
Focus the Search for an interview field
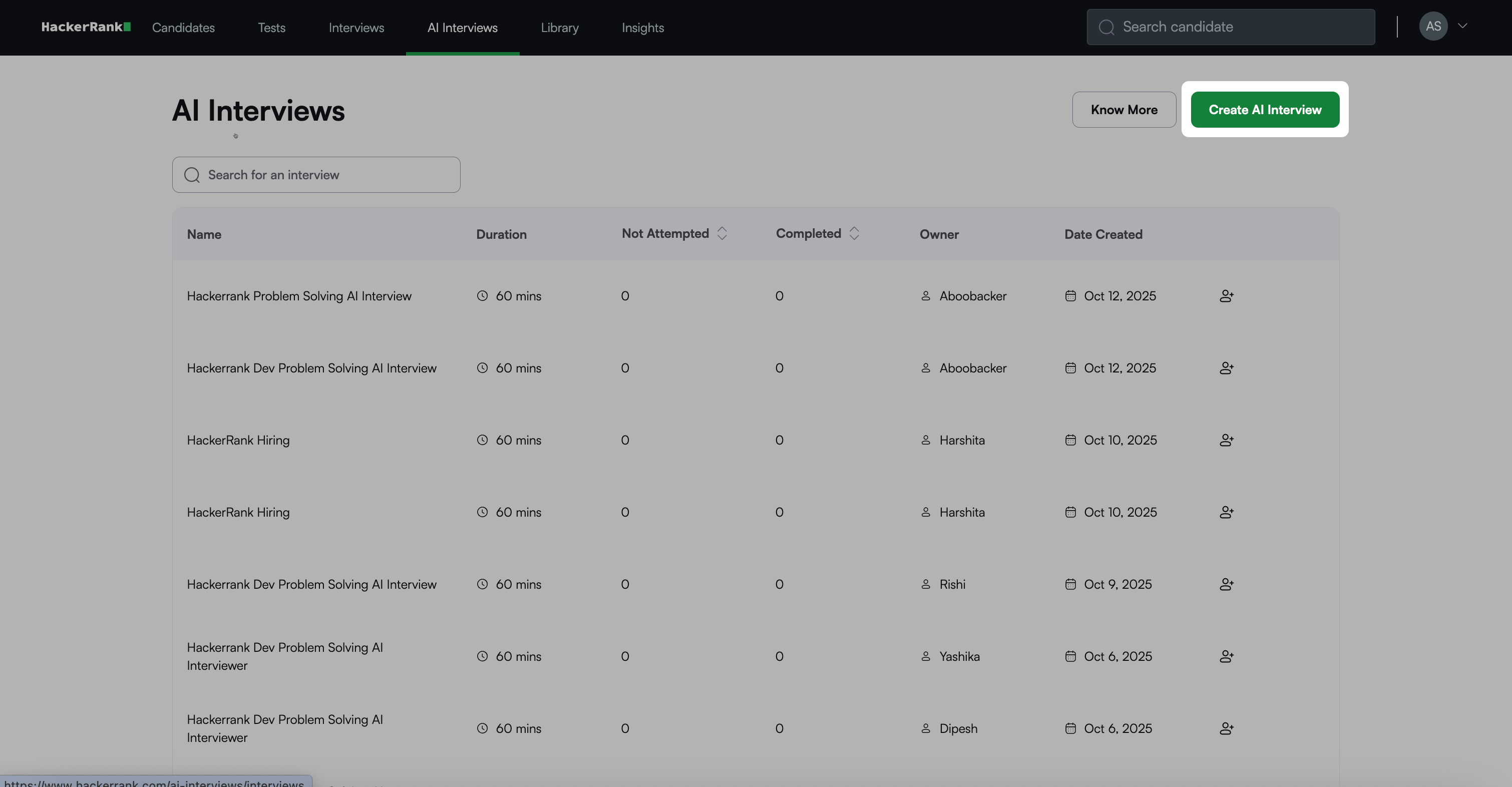click(316, 175)
